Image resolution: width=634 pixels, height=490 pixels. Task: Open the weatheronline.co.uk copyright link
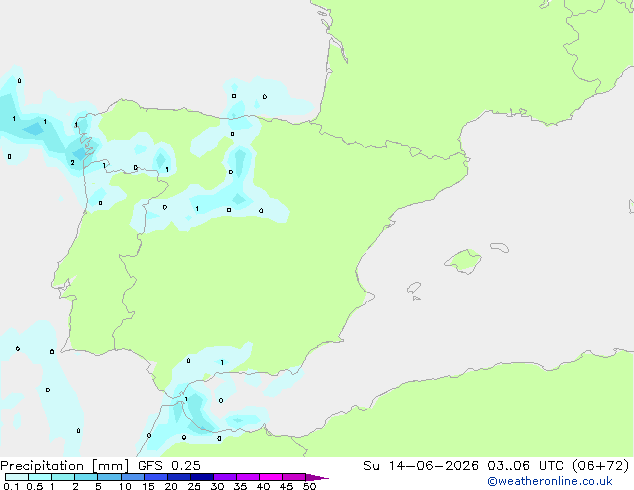(550, 481)
